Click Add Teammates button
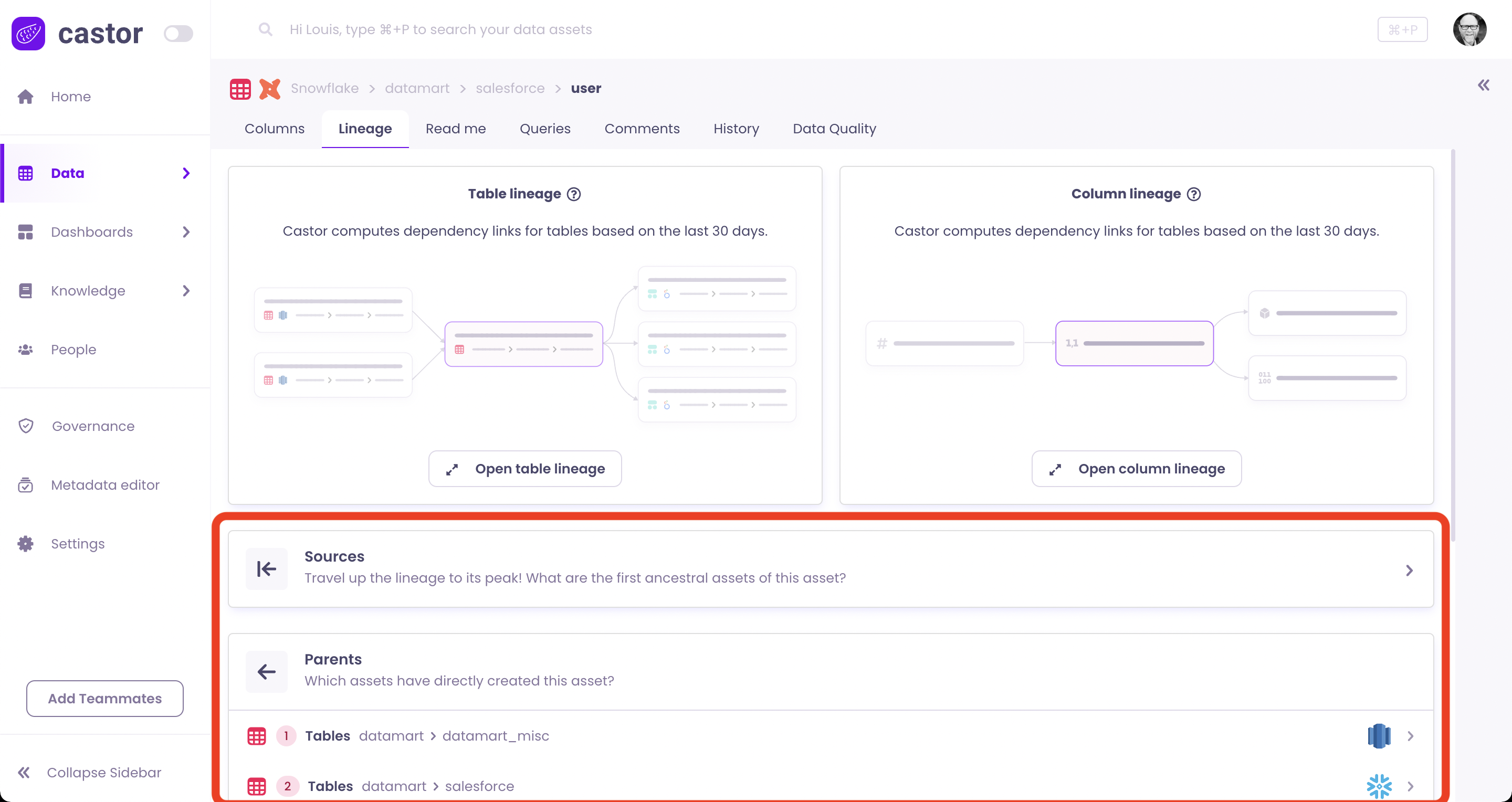1512x802 pixels. click(104, 698)
